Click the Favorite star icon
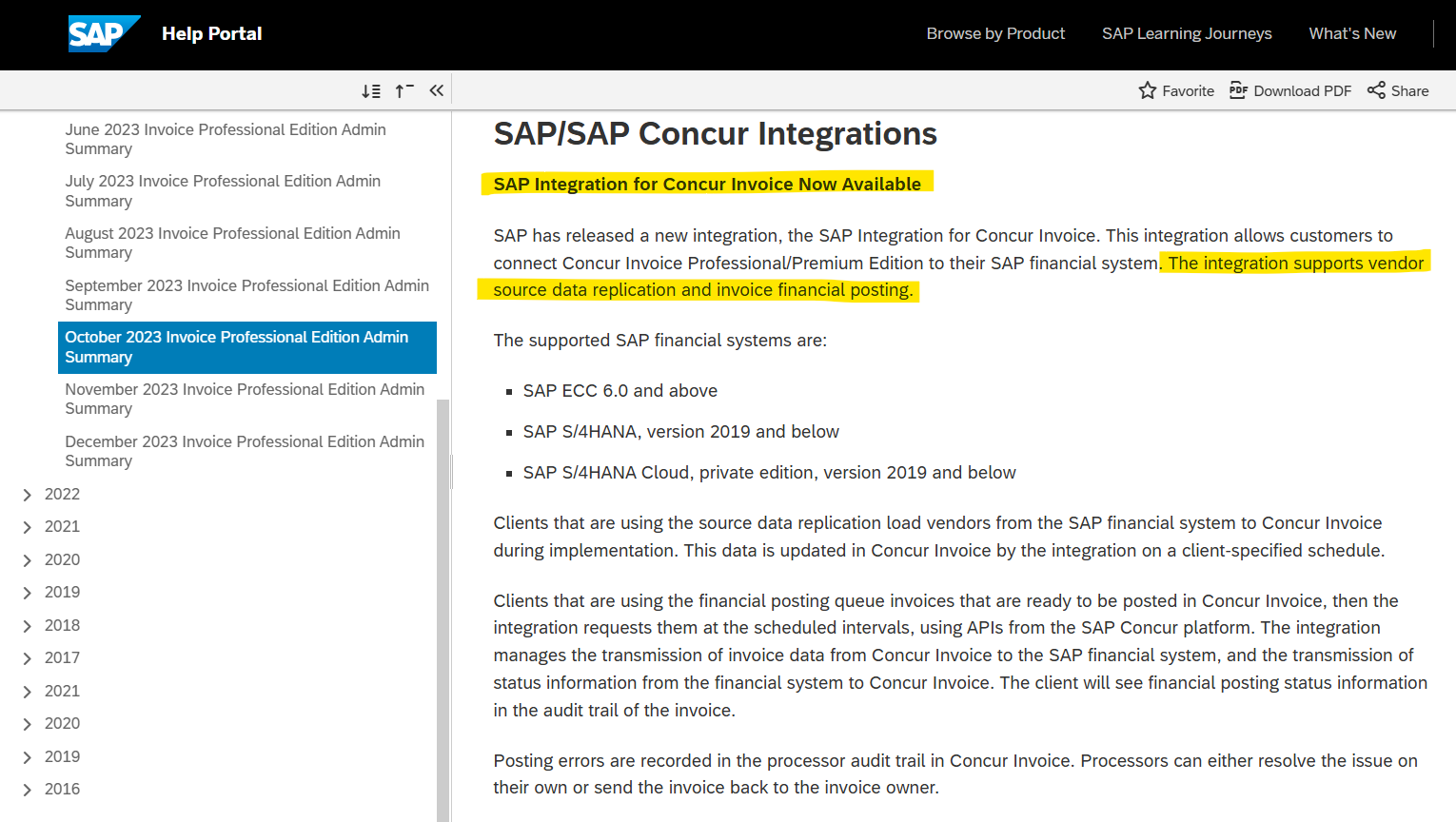 click(x=1148, y=90)
